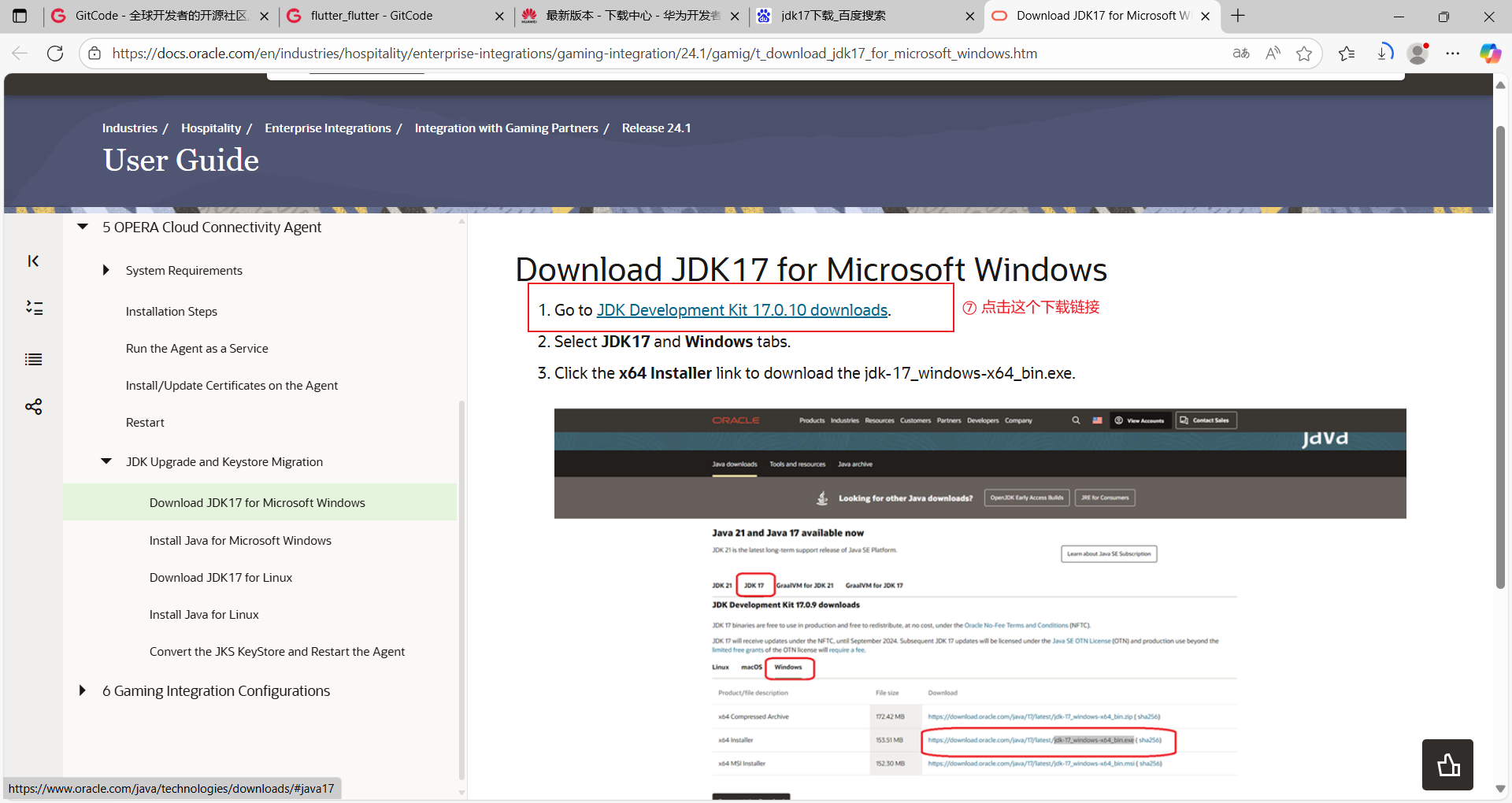View site information lock icon

[94, 54]
